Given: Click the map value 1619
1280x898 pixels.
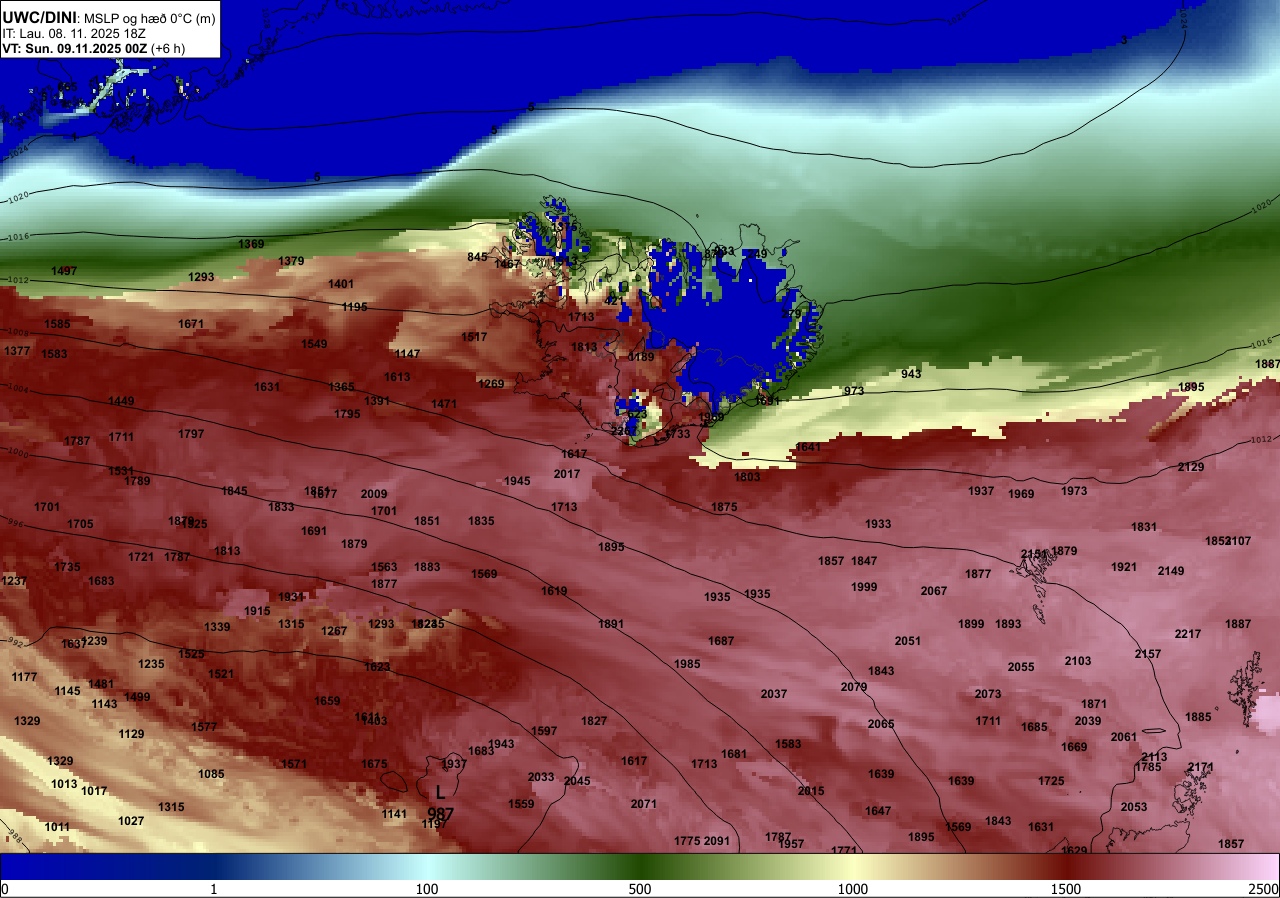Looking at the screenshot, I should (x=554, y=591).
